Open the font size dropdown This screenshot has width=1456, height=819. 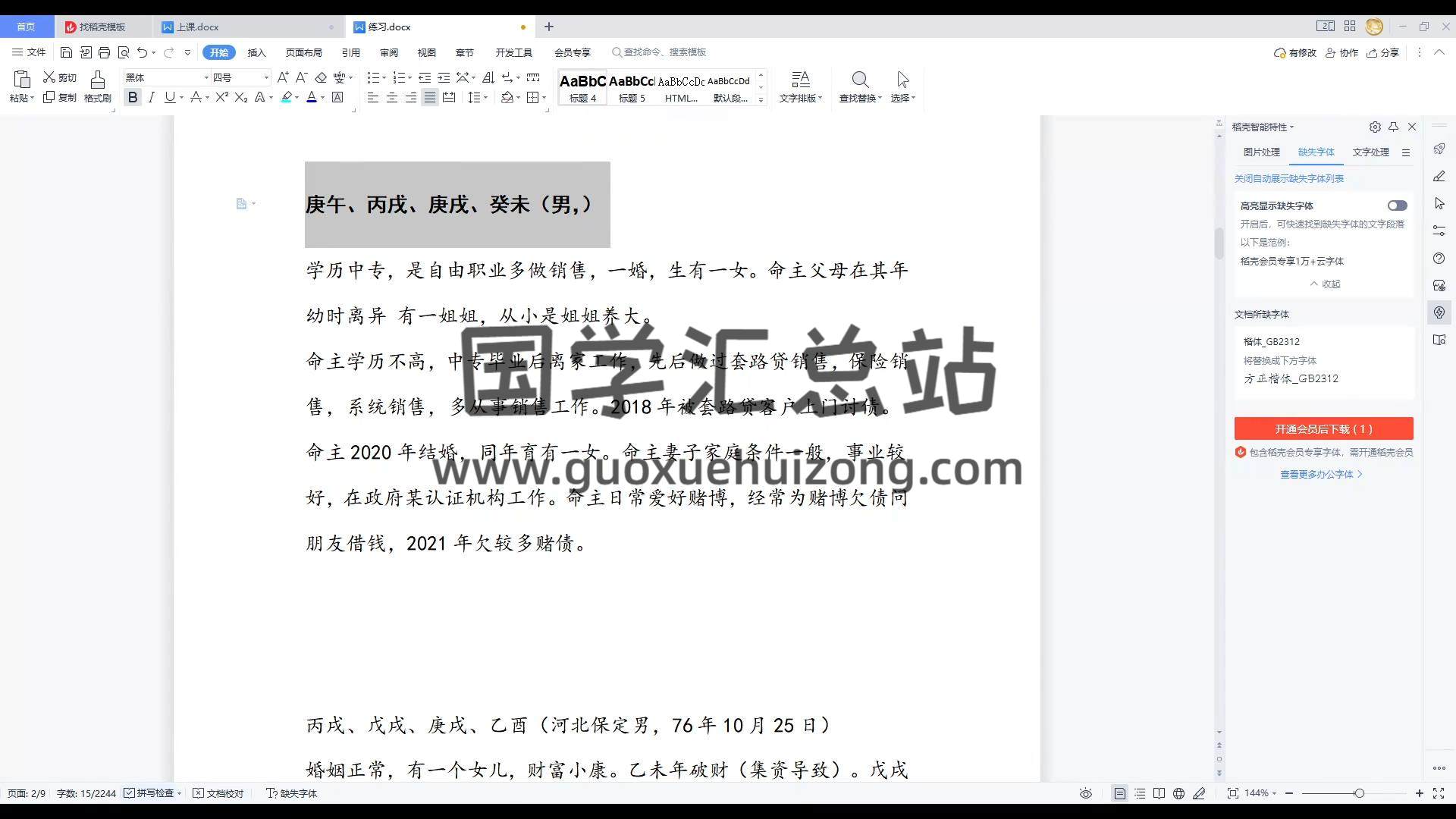coord(266,77)
